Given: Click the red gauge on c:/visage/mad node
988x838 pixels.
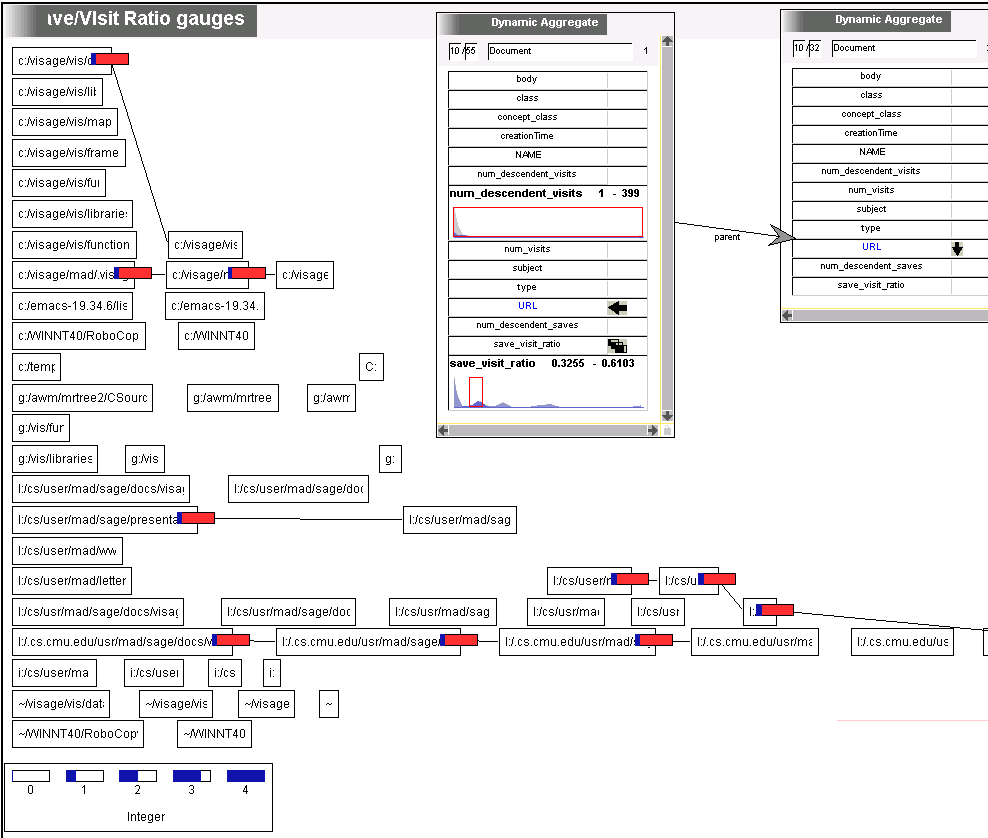Looking at the screenshot, I should coord(134,273).
